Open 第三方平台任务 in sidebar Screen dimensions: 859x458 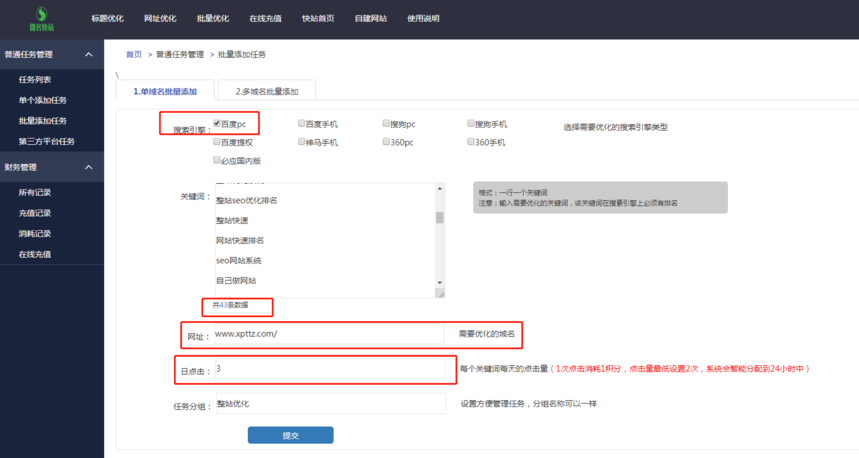click(47, 141)
